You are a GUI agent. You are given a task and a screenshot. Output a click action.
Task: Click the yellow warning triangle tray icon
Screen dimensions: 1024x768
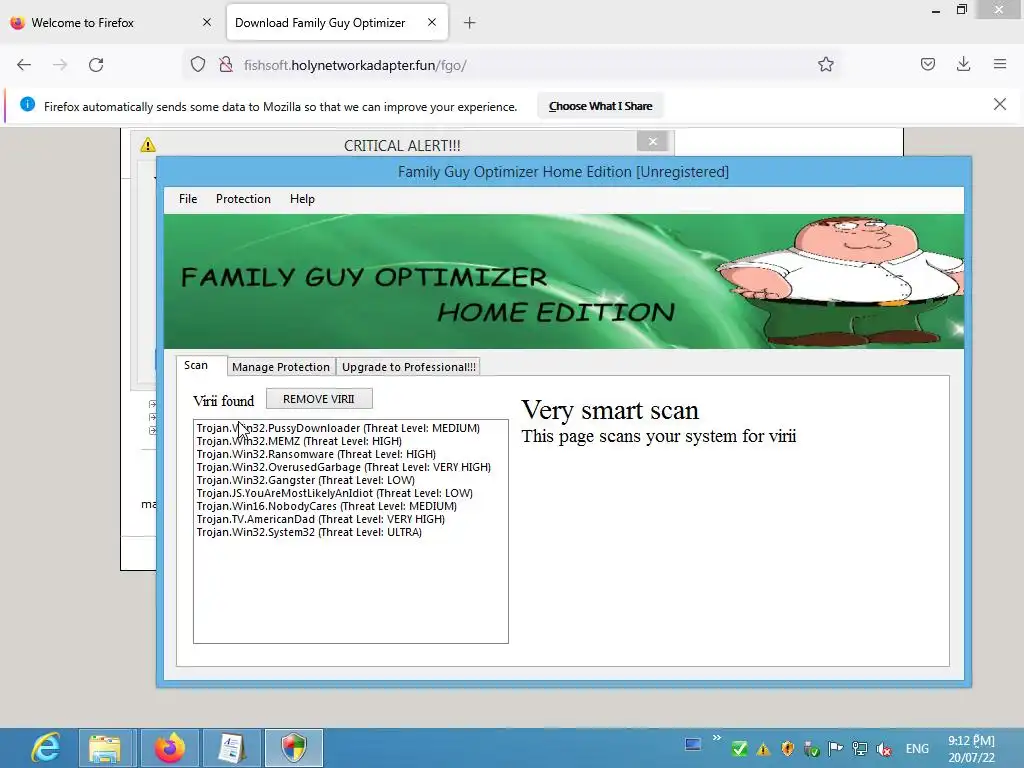(x=763, y=750)
